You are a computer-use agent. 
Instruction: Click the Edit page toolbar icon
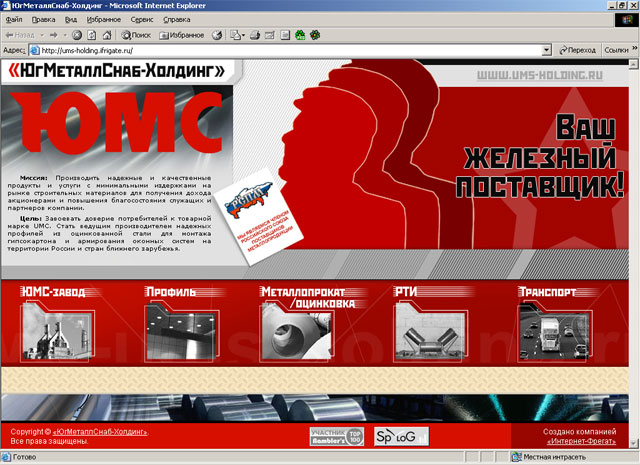tap(270, 35)
